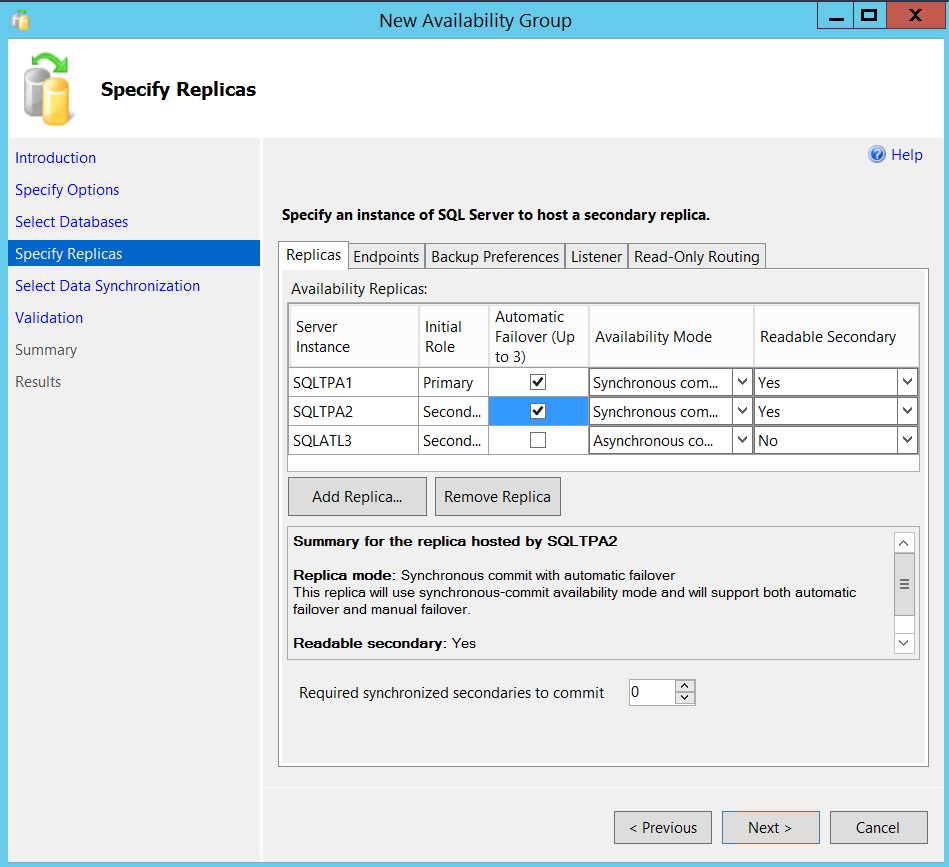Increment the required synchronized secondaries value
Viewport: 949px width, 867px height.
pos(682,686)
